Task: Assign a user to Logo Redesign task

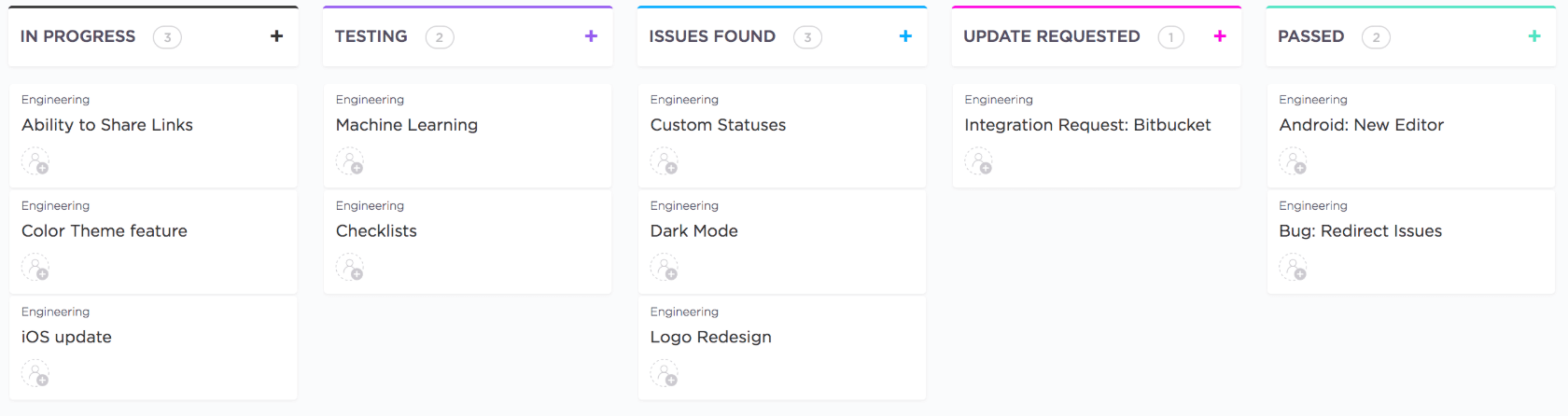Action: [665, 374]
